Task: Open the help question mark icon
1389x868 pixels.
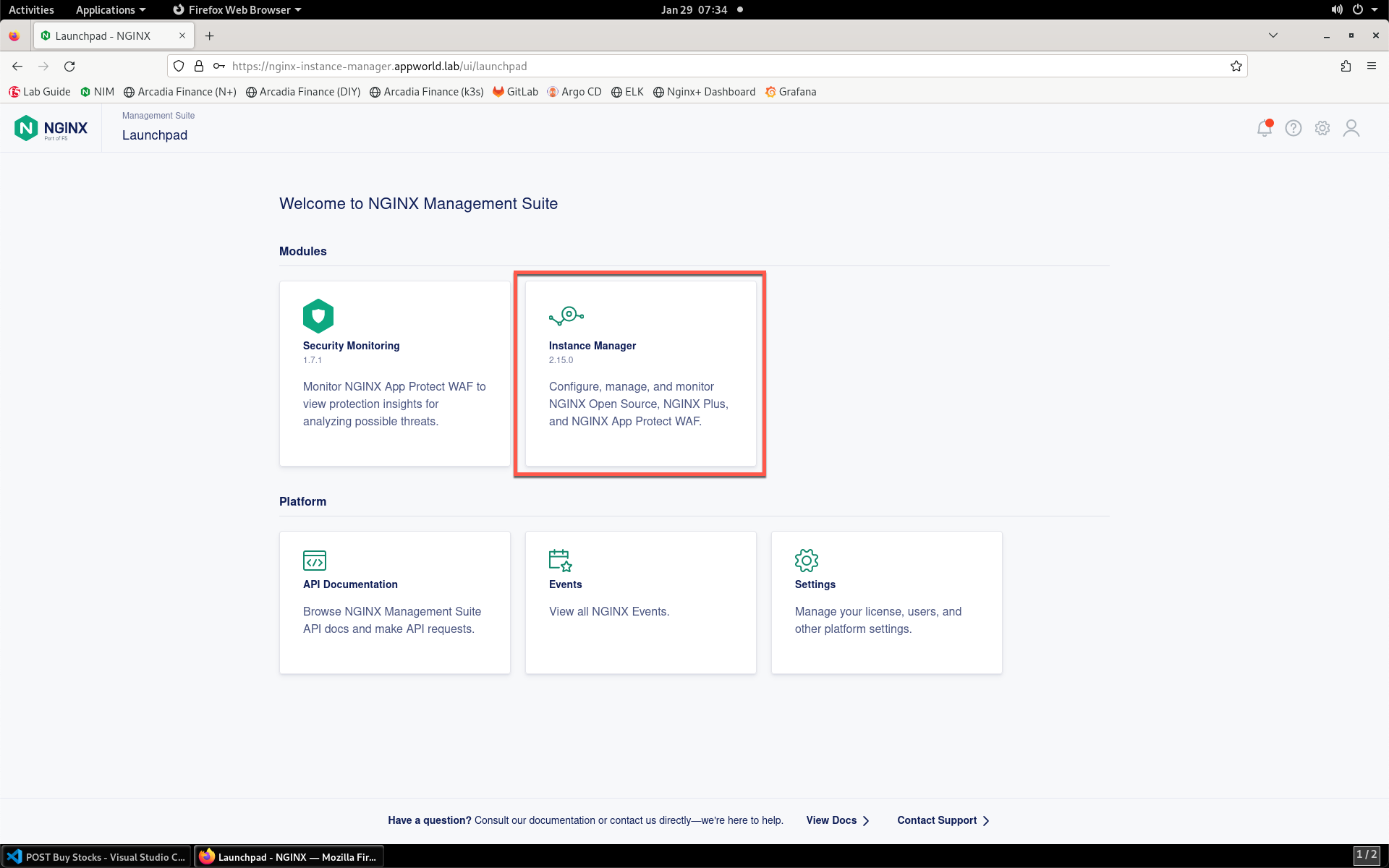Action: point(1294,128)
